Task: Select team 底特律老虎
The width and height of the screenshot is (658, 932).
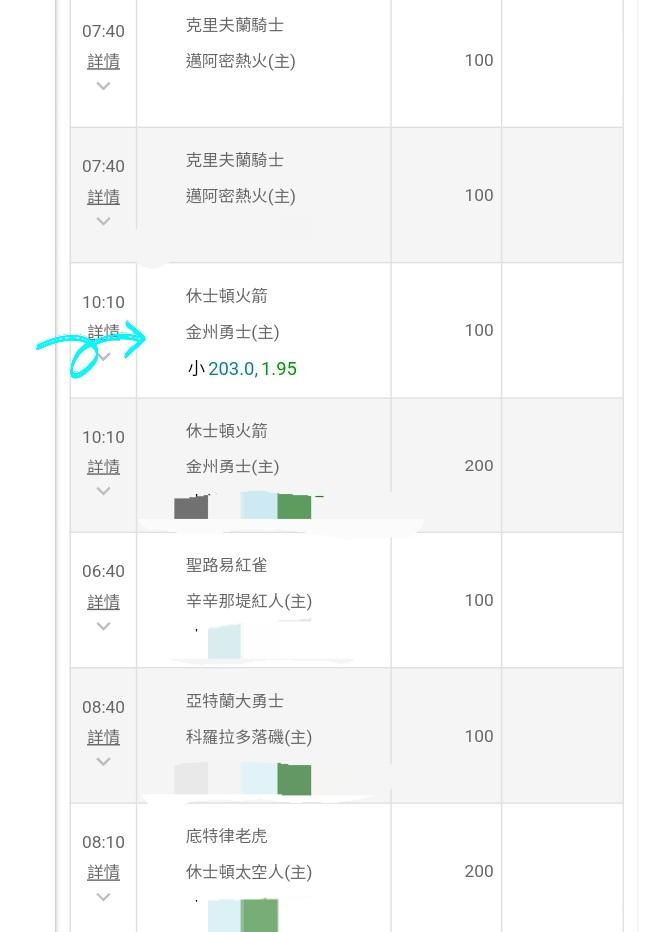Action: 226,836
